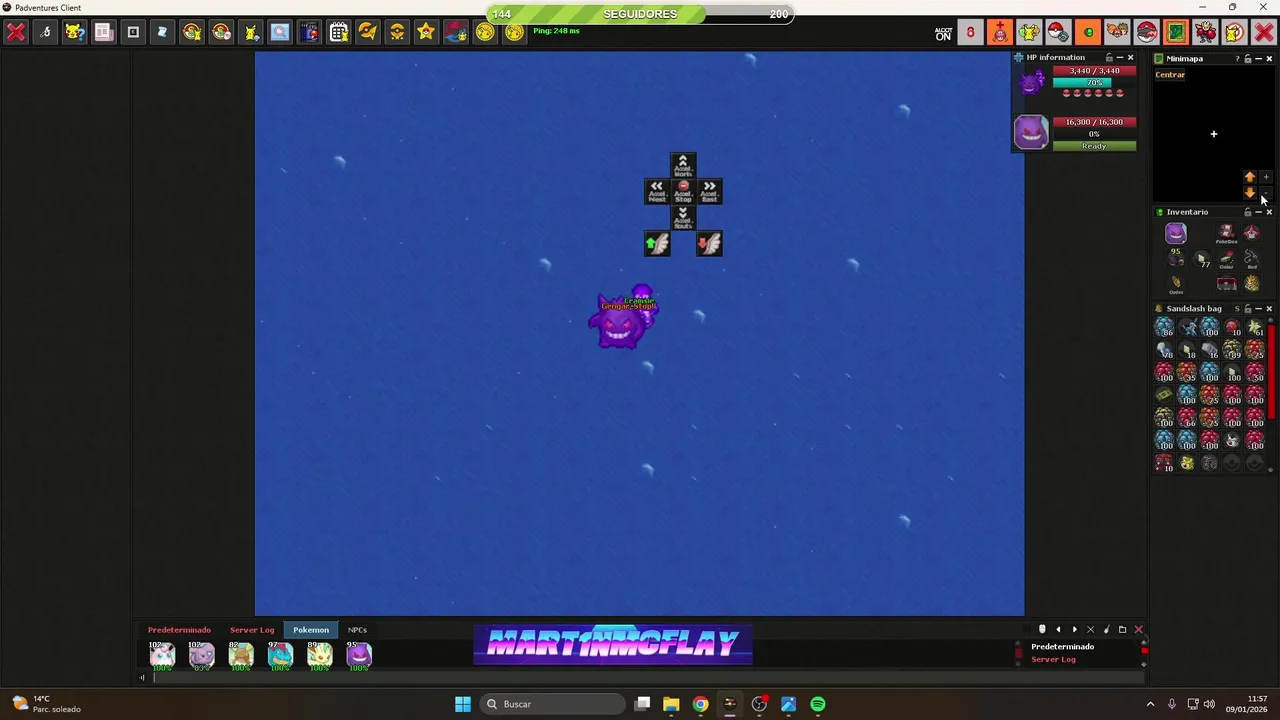Collapse the HP information panel

point(1119,57)
